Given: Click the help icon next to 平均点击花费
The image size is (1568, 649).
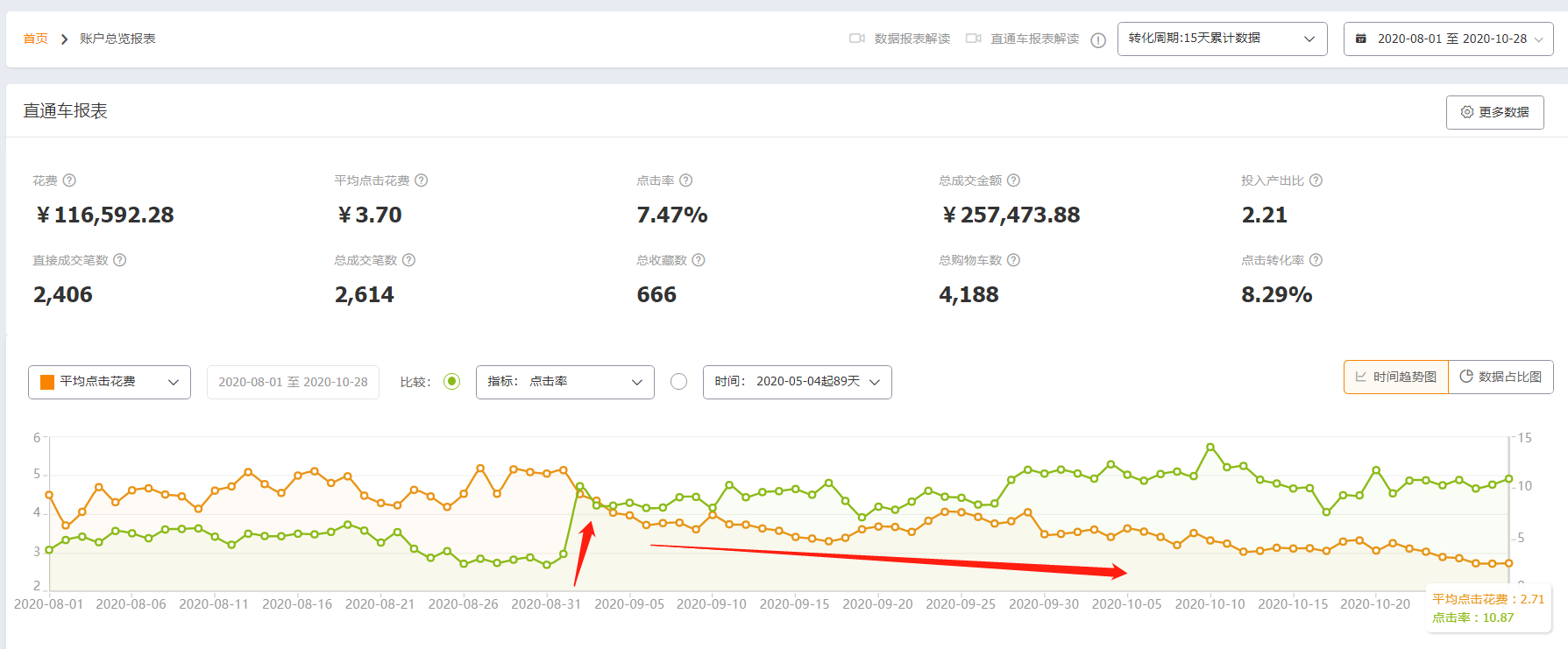Looking at the screenshot, I should [x=421, y=180].
